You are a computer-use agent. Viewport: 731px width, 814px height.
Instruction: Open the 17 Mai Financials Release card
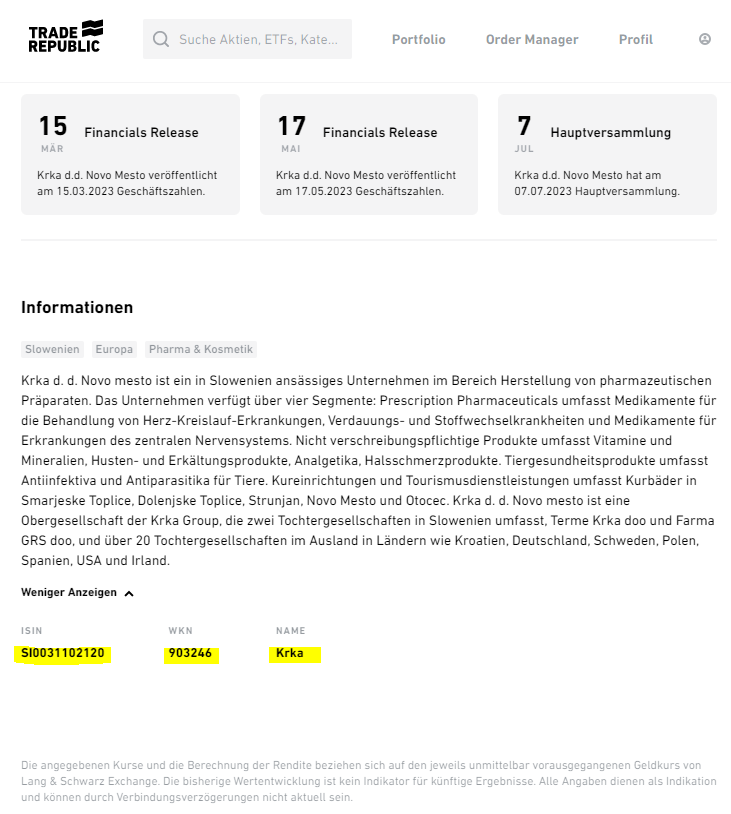(x=369, y=154)
